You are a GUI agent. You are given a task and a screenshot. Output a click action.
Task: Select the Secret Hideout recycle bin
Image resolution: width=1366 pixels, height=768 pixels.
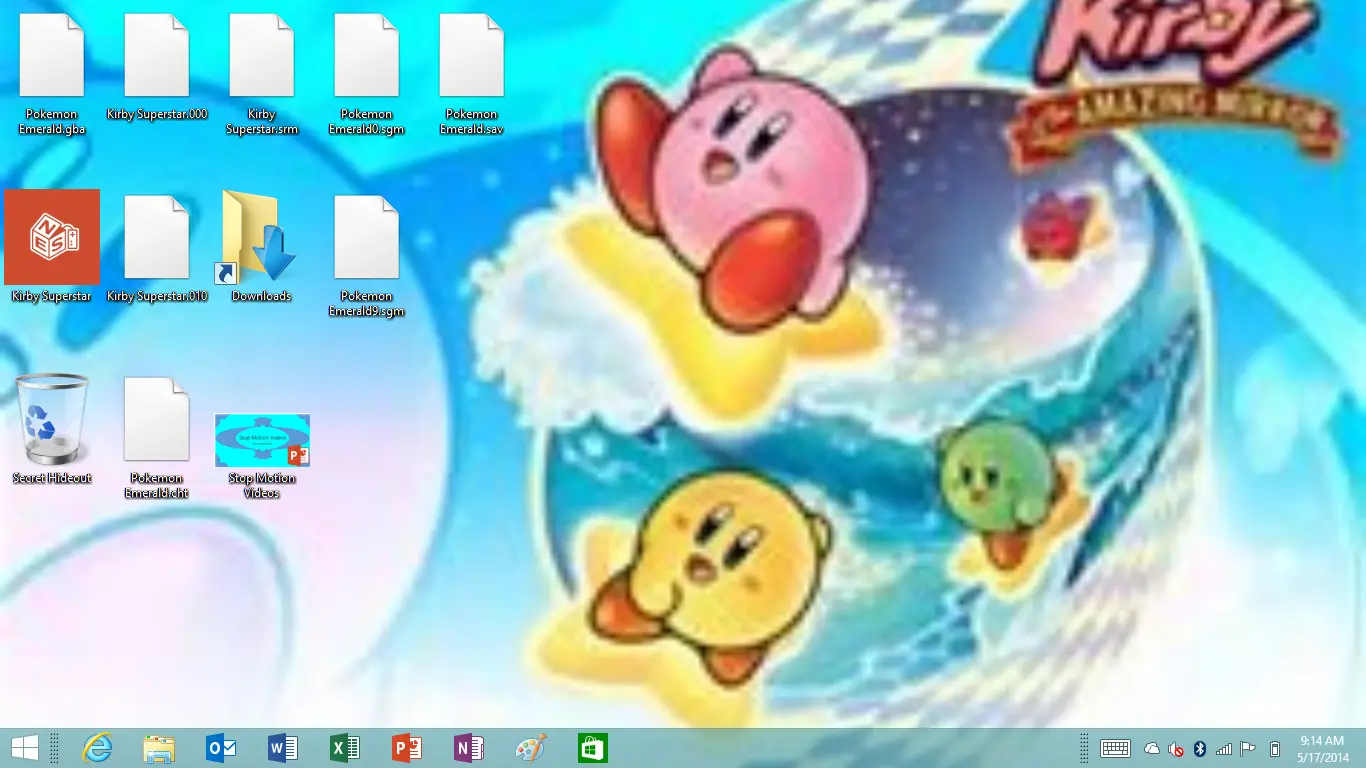pos(52,419)
